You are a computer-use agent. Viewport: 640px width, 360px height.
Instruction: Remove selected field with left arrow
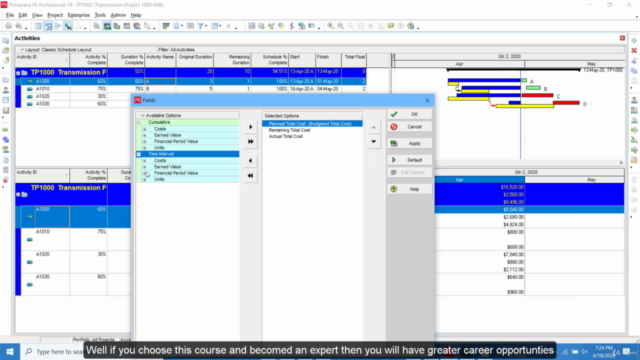tap(251, 161)
